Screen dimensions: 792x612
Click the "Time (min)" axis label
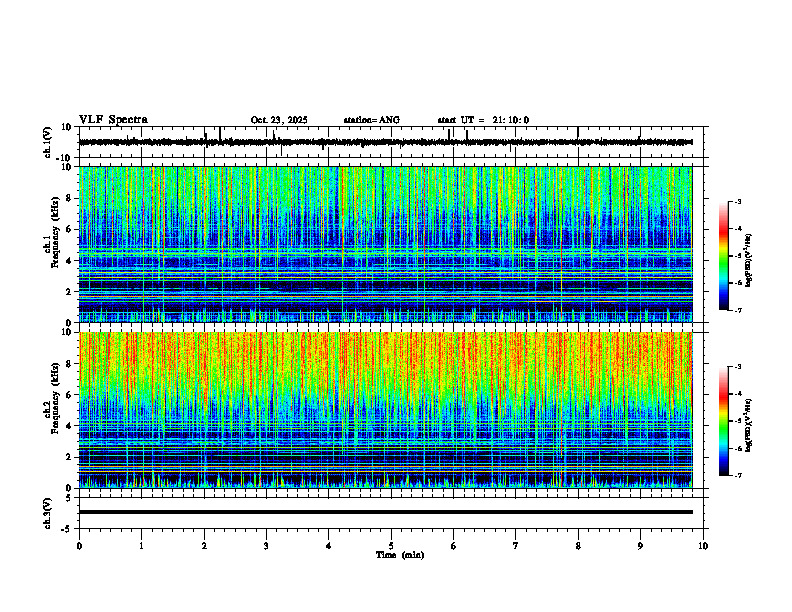point(400,555)
